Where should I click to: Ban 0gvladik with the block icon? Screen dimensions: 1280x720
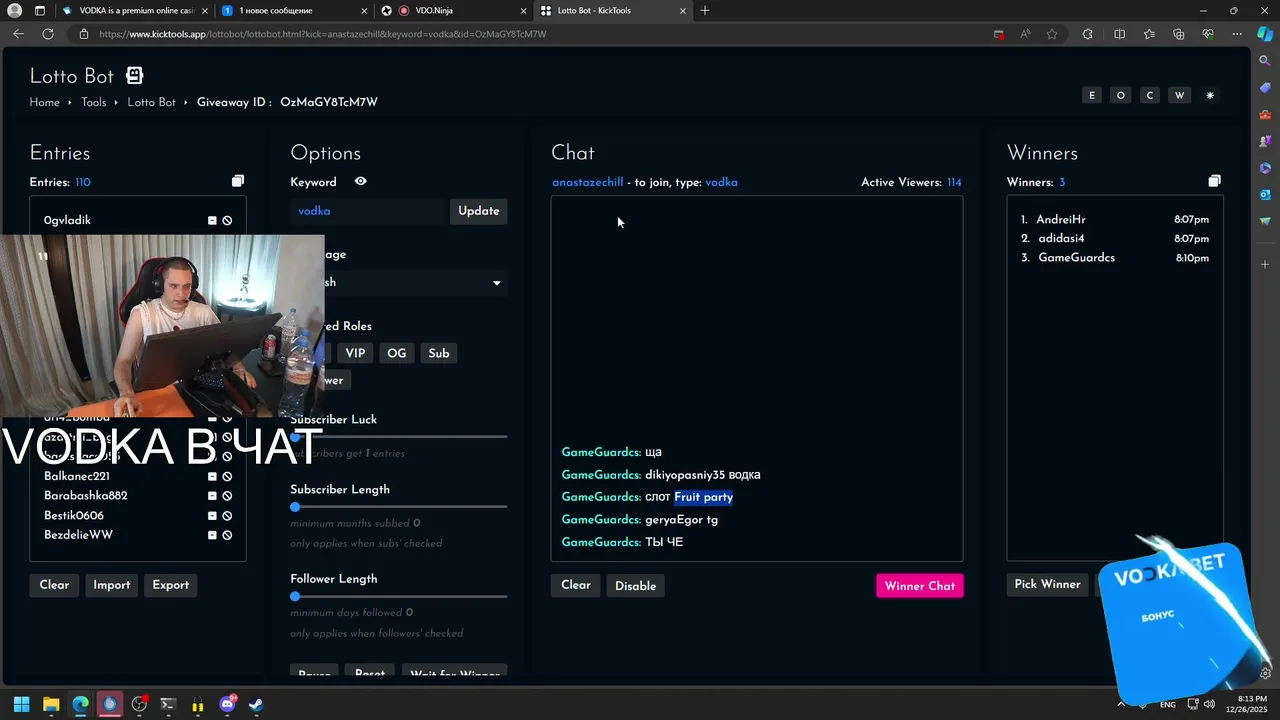[x=227, y=220]
